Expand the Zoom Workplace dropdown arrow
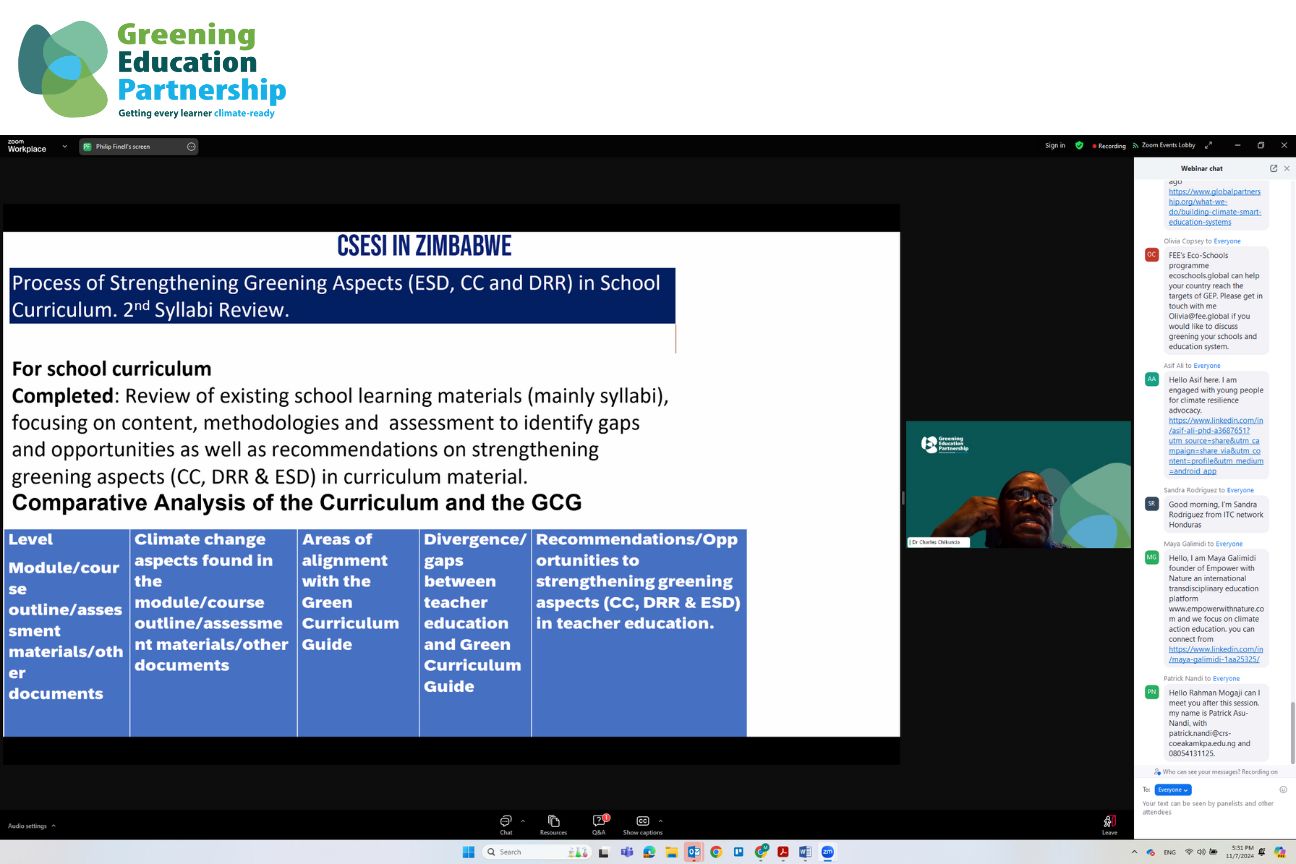Image resolution: width=1296 pixels, height=864 pixels. pos(65,146)
